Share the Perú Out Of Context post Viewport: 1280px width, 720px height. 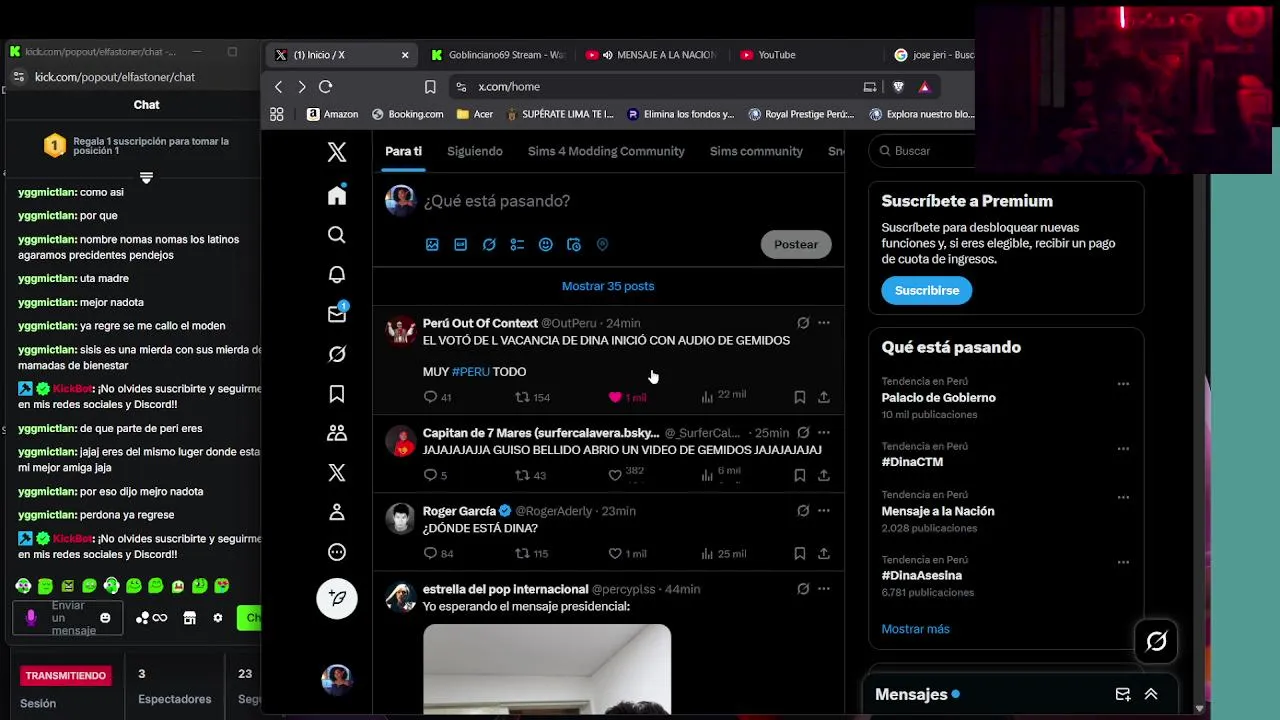824,397
